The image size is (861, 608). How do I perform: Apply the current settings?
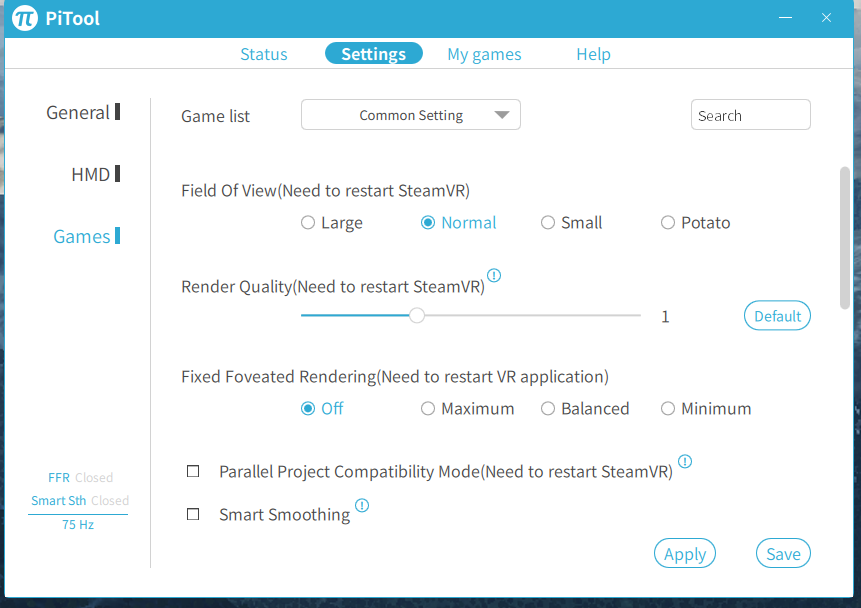[x=685, y=554]
